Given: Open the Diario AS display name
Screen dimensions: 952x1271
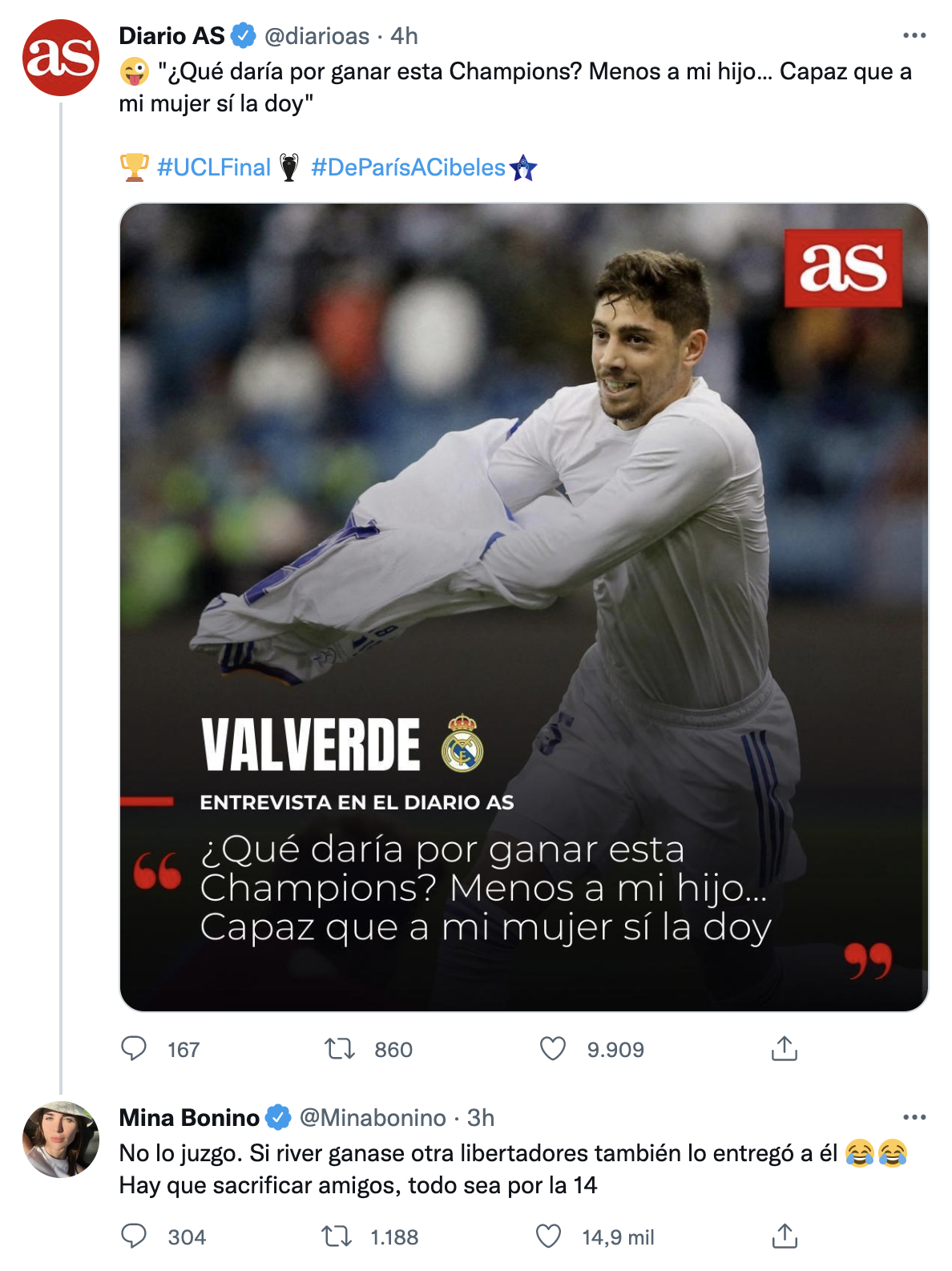Looking at the screenshot, I should click(171, 36).
